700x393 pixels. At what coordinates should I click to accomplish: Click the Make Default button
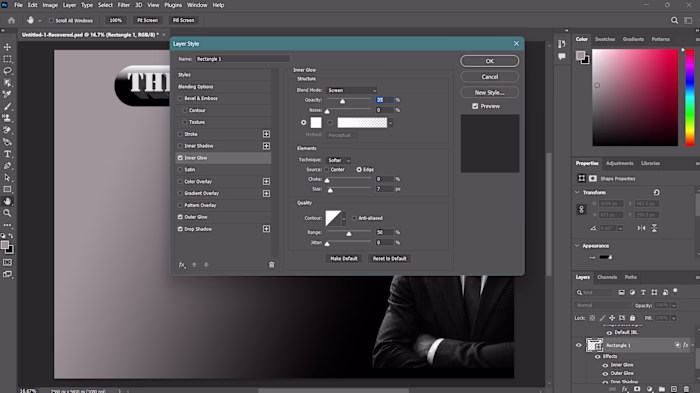pyautogui.click(x=344, y=259)
